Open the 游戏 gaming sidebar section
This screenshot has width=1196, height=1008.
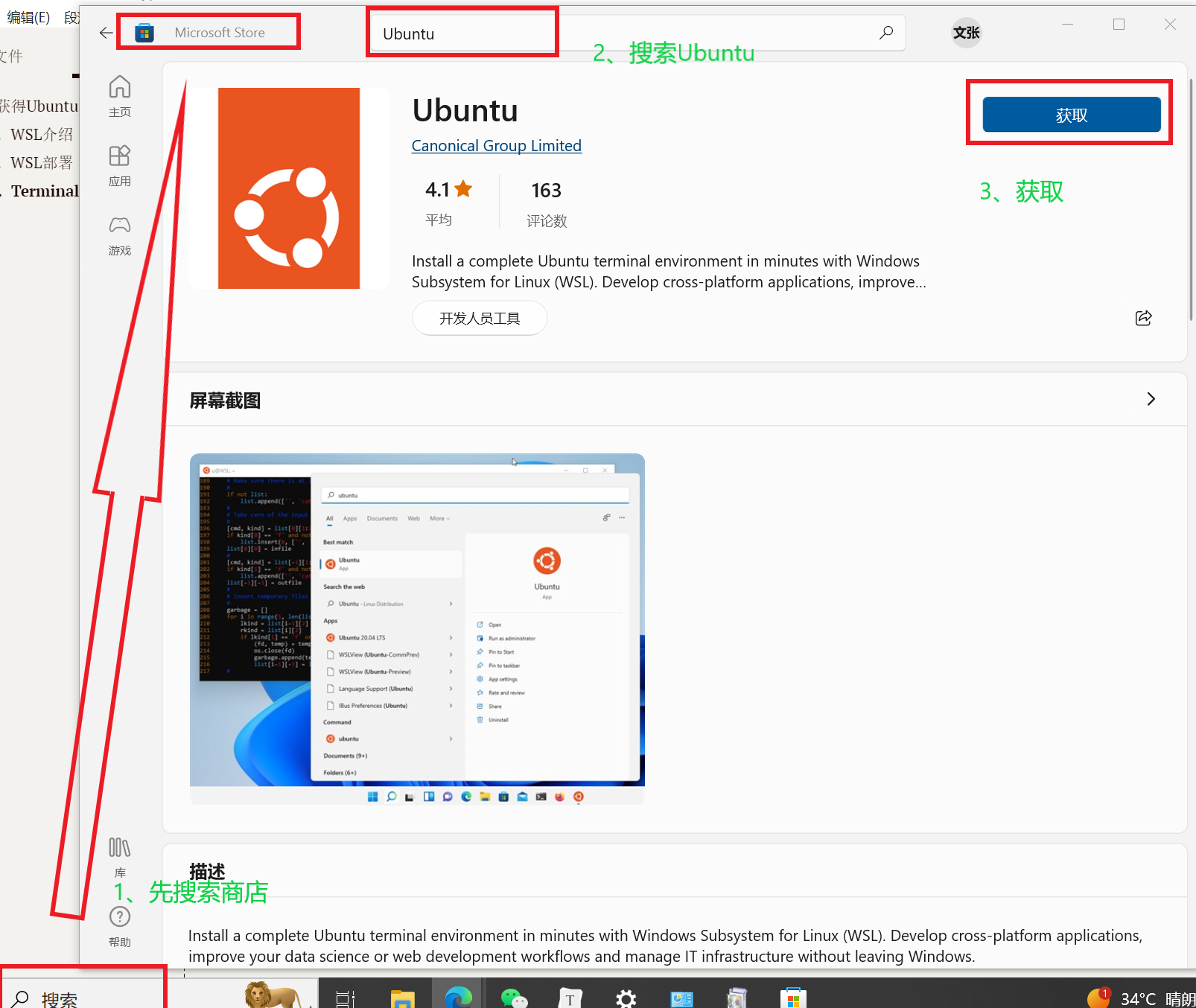click(x=120, y=235)
